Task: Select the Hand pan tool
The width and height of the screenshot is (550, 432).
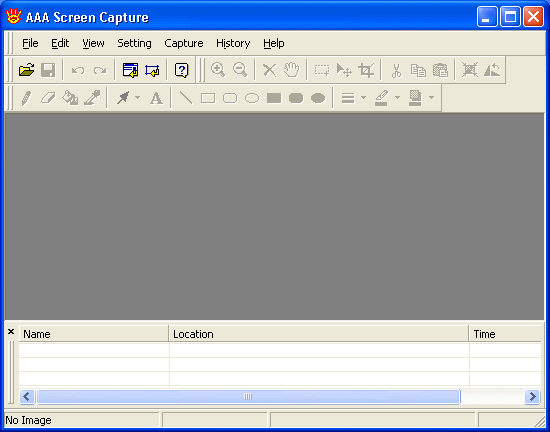Action: pos(291,69)
